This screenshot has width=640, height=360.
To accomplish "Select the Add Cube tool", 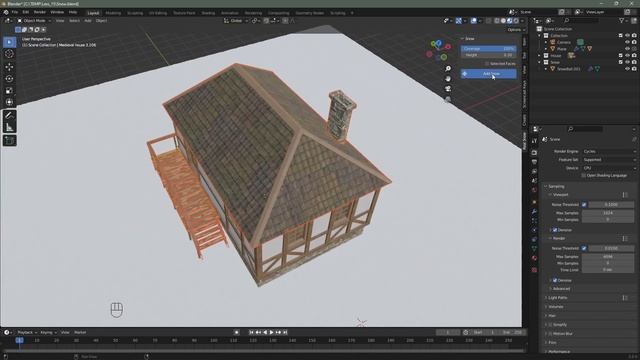I will (9, 141).
